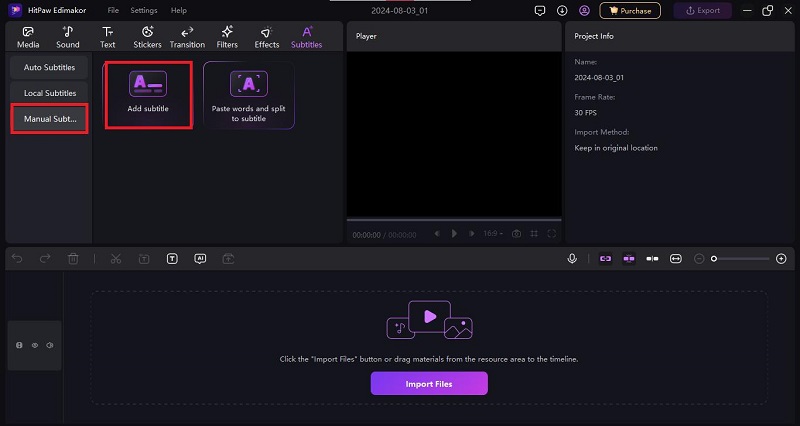Image resolution: width=800 pixels, height=426 pixels.
Task: Open the 16:9 aspect ratio dropdown
Action: 494,234
